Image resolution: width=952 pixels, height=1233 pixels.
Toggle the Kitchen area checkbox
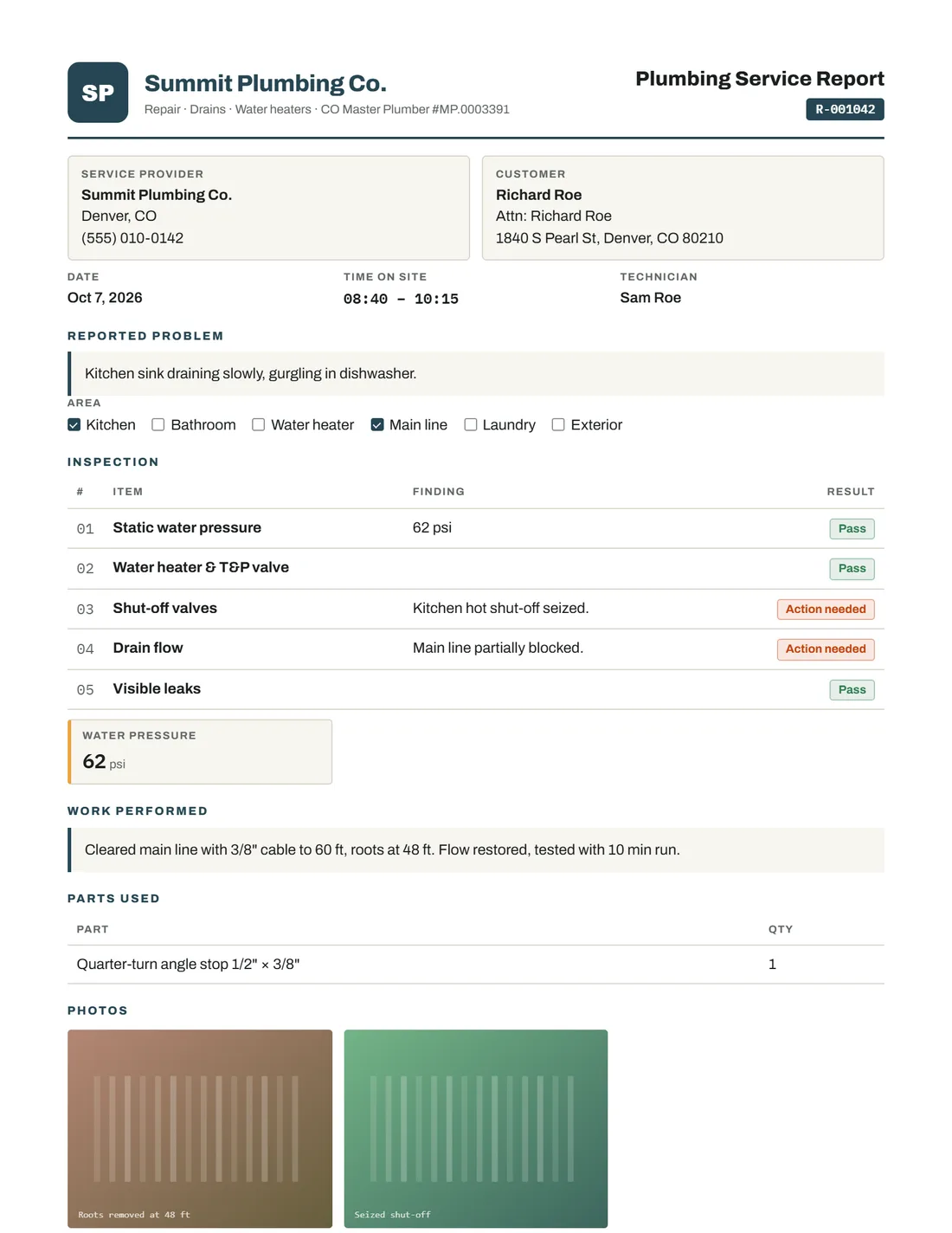click(x=74, y=425)
